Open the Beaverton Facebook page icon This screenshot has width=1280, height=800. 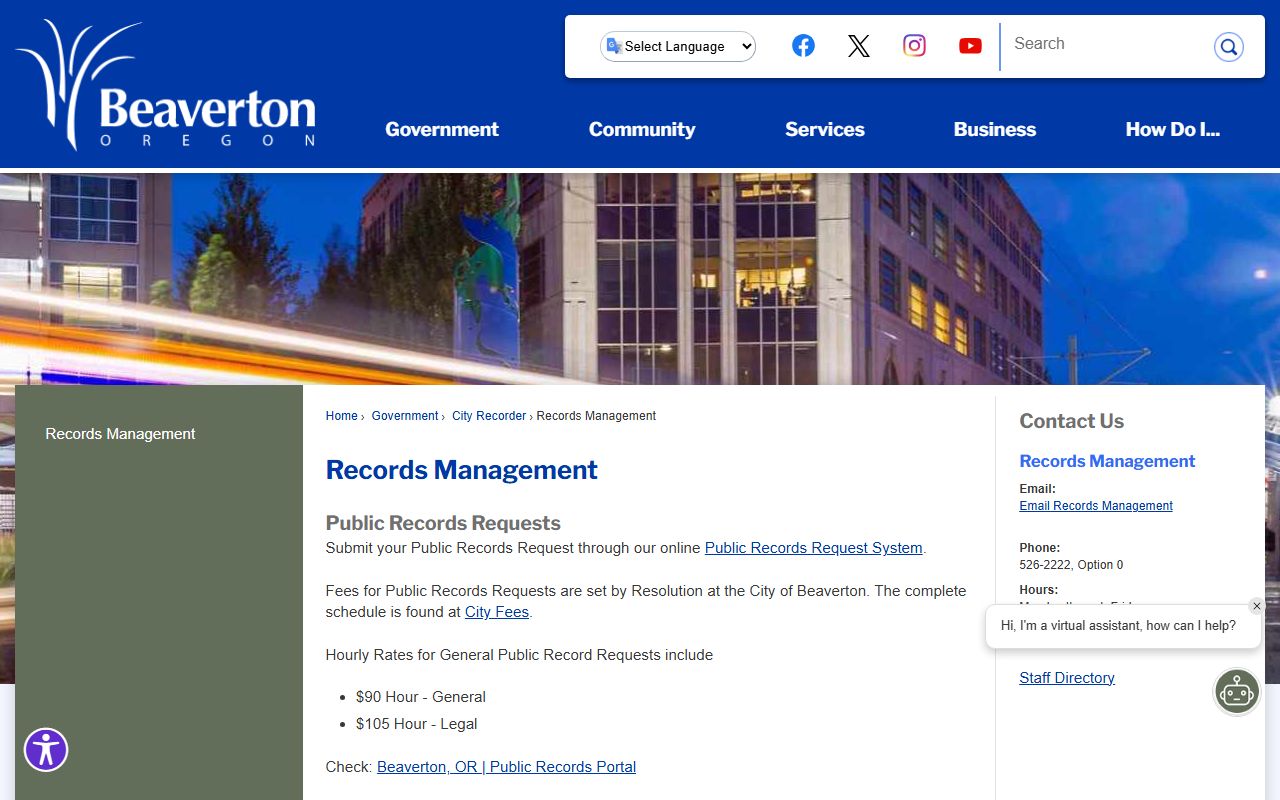[x=803, y=45]
